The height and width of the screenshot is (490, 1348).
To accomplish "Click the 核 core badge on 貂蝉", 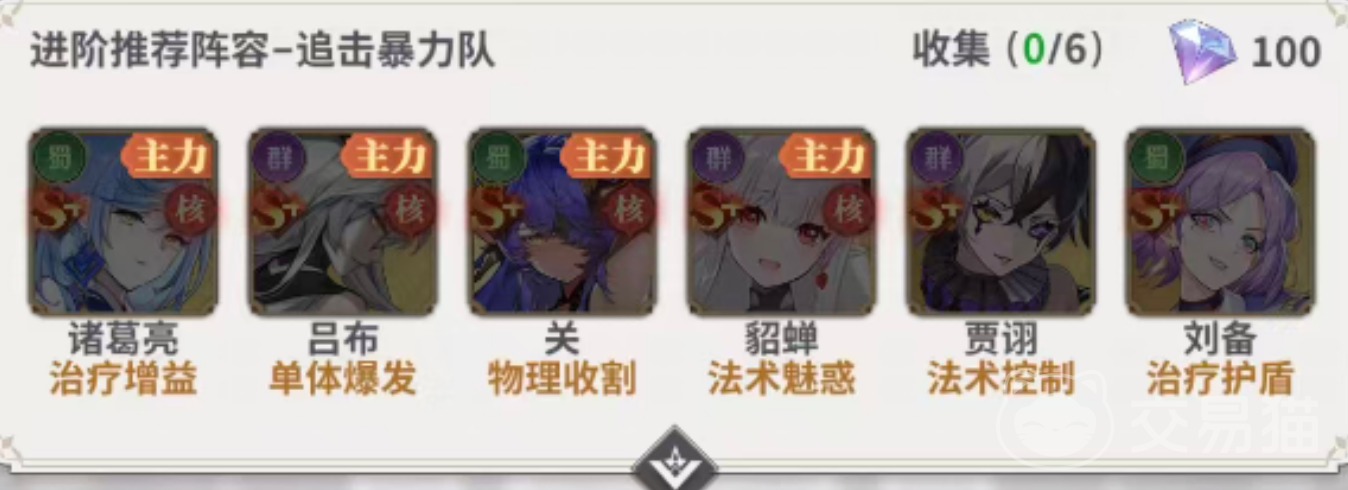I will pos(848,209).
